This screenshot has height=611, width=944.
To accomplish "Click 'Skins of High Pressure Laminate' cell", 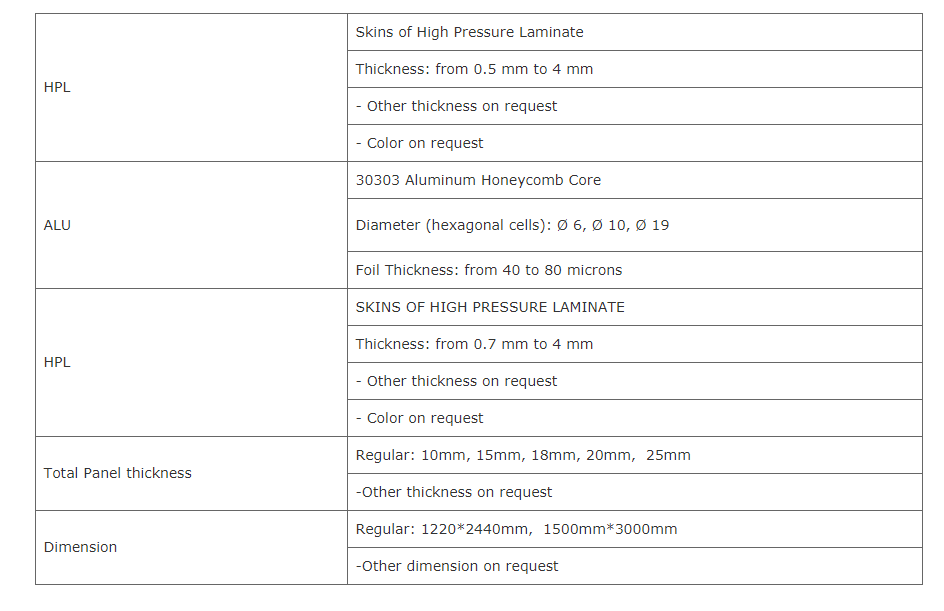I will click(635, 32).
